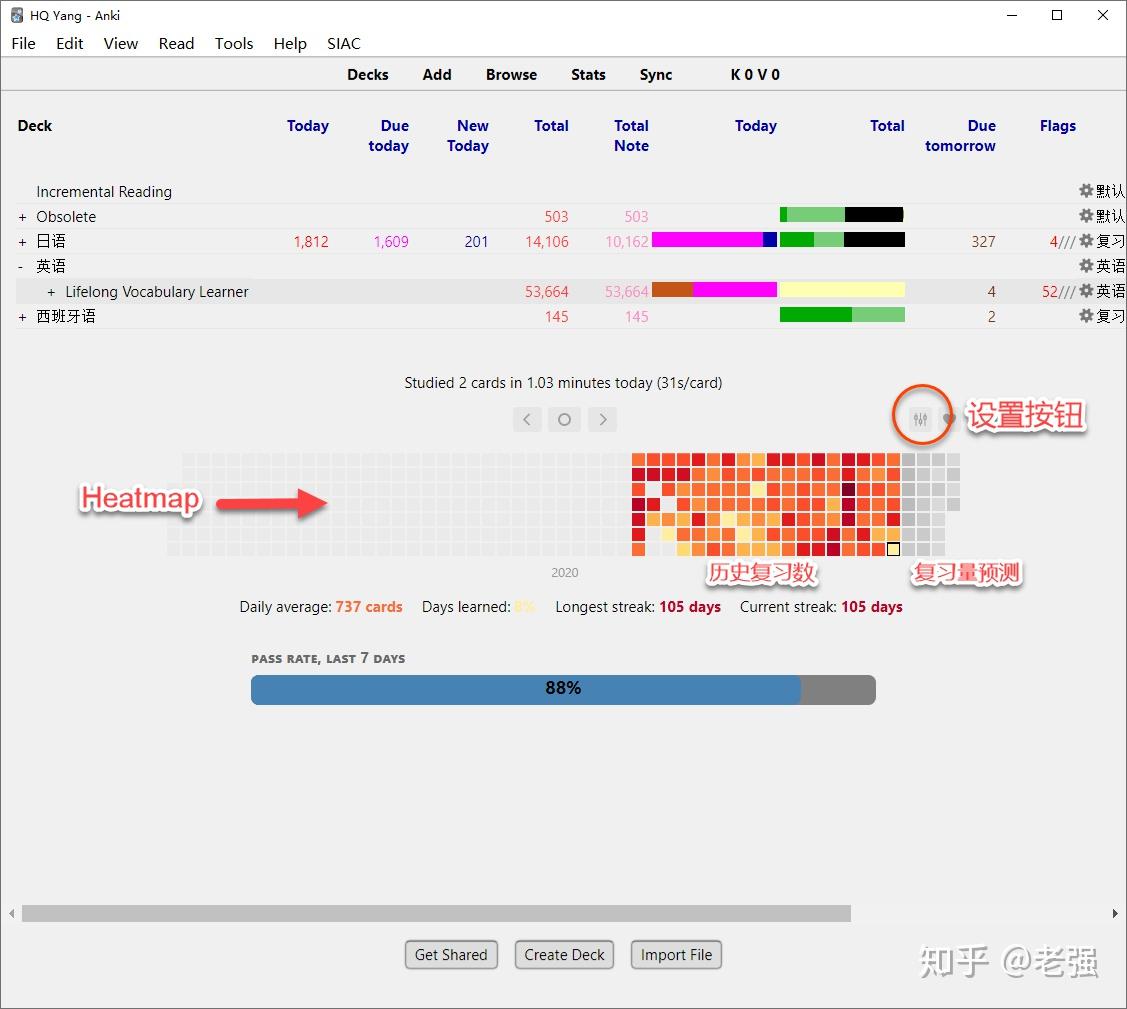Open gear options for Lifelong Vocabulary Learner deck
1127x1009 pixels.
1085,291
